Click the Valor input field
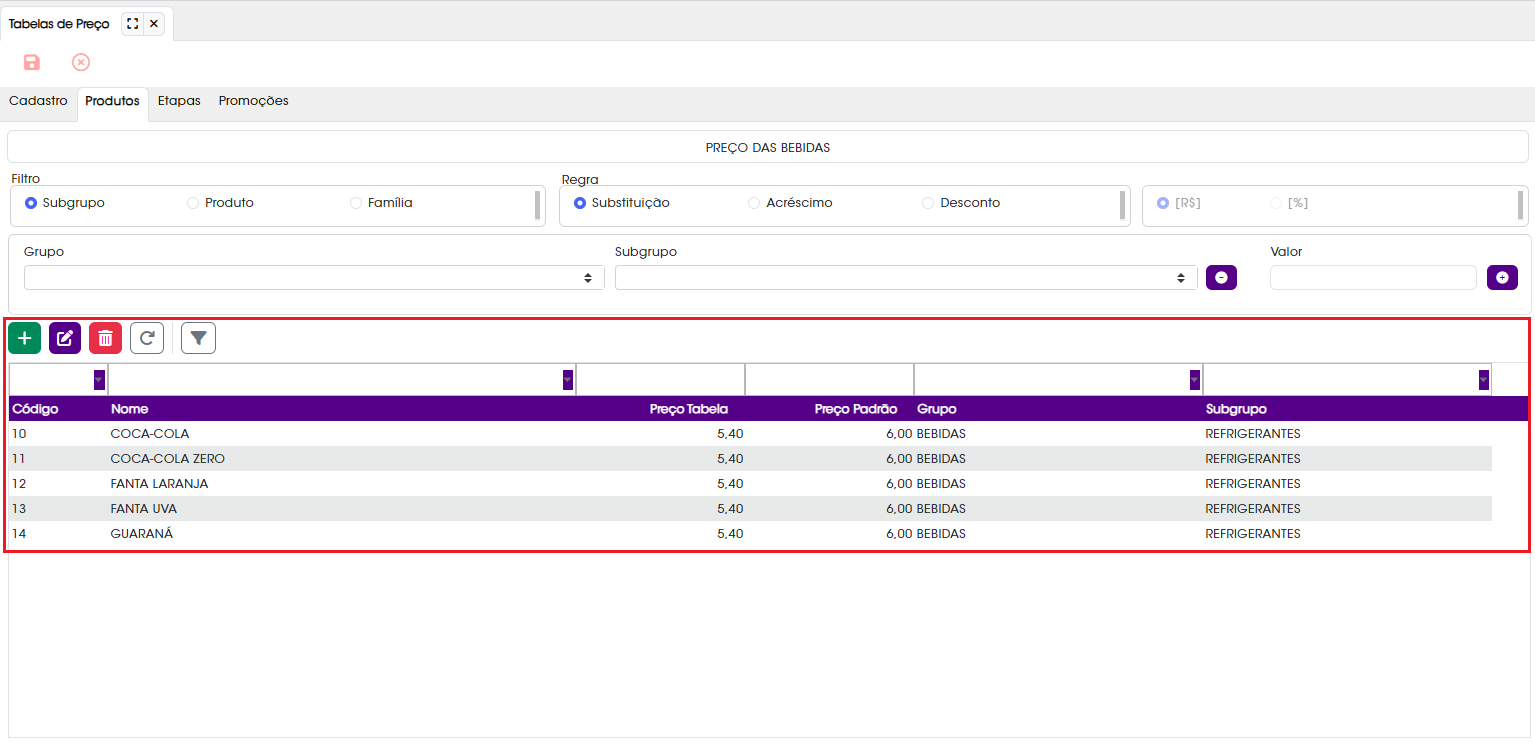The image size is (1535, 752). [x=1373, y=278]
